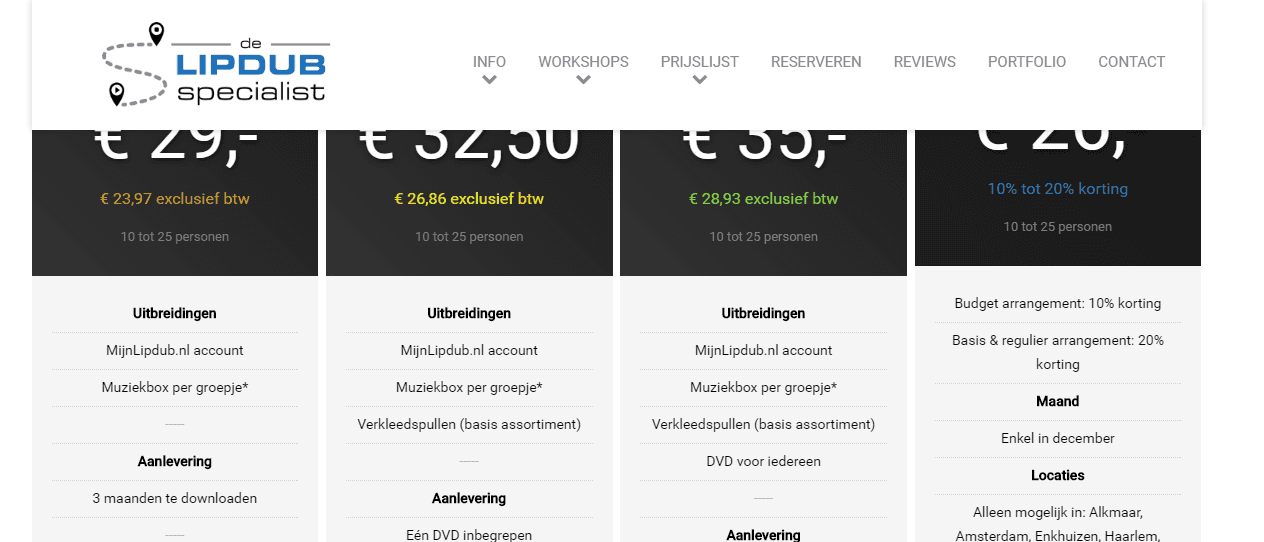The image size is (1264, 542).
Task: Click the Lipdub Specialist logo text
Action: [250, 78]
